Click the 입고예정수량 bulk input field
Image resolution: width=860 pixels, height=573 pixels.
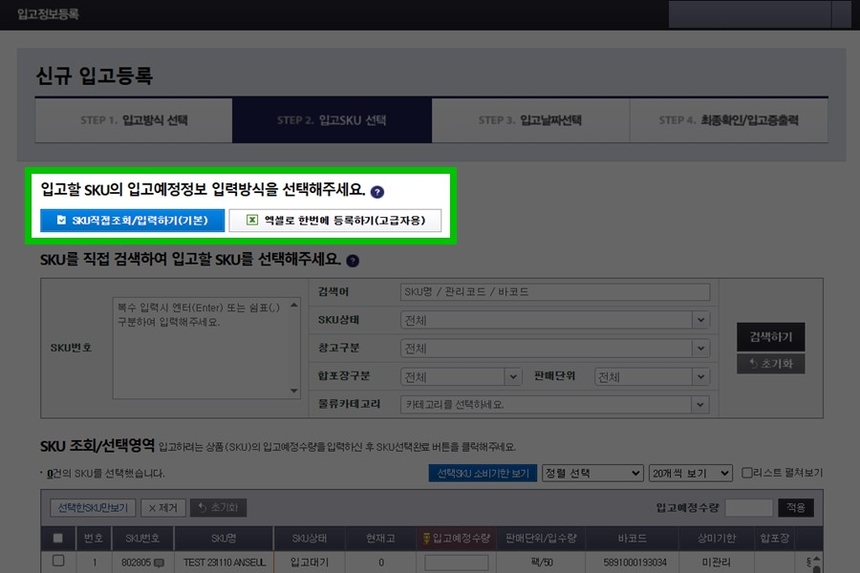pyautogui.click(x=749, y=508)
